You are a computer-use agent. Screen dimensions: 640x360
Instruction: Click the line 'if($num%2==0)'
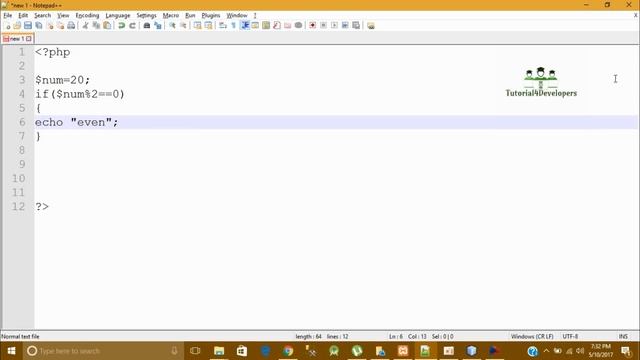(80, 94)
